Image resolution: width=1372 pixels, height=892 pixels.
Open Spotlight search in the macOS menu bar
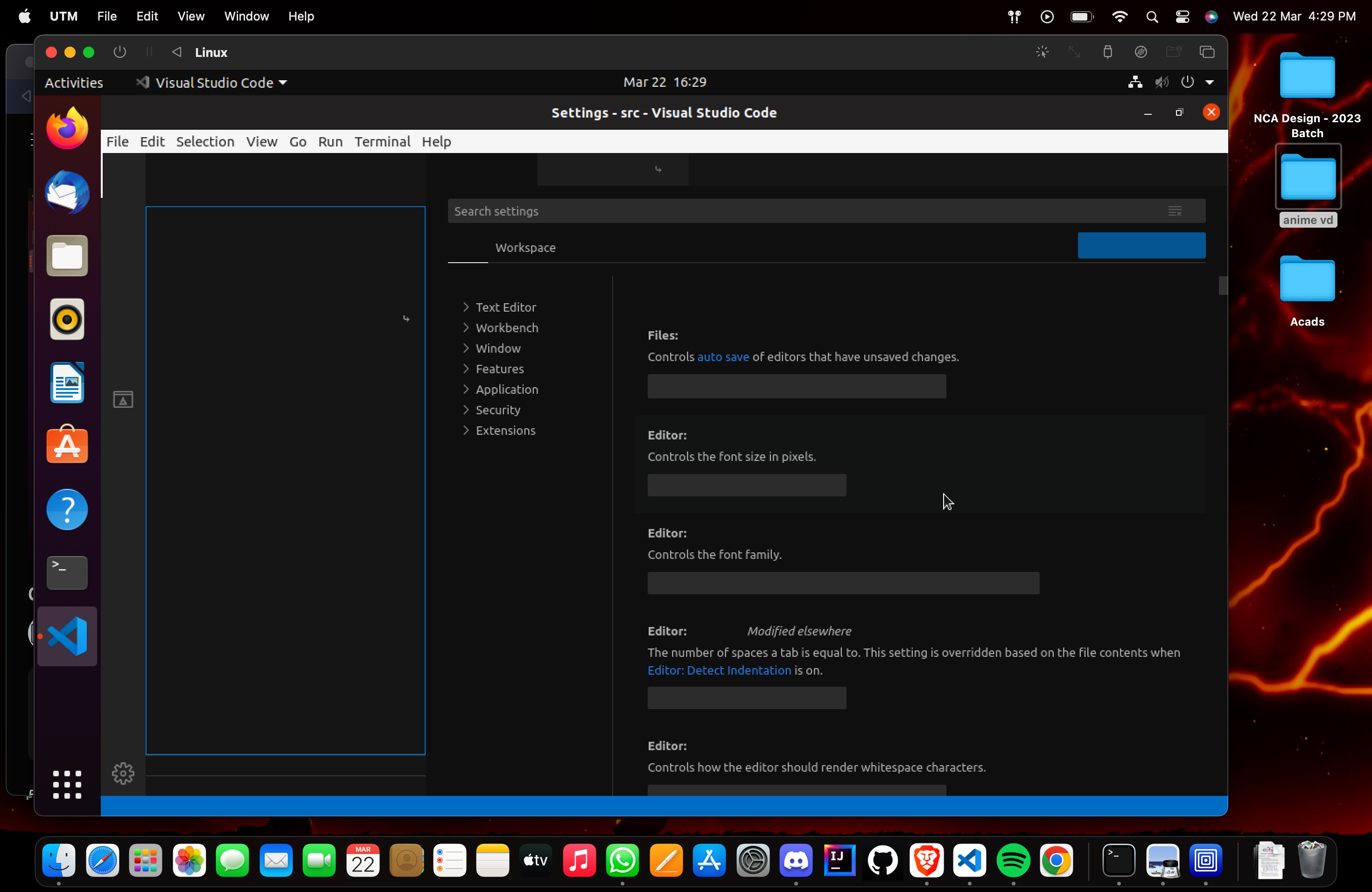tap(1152, 16)
